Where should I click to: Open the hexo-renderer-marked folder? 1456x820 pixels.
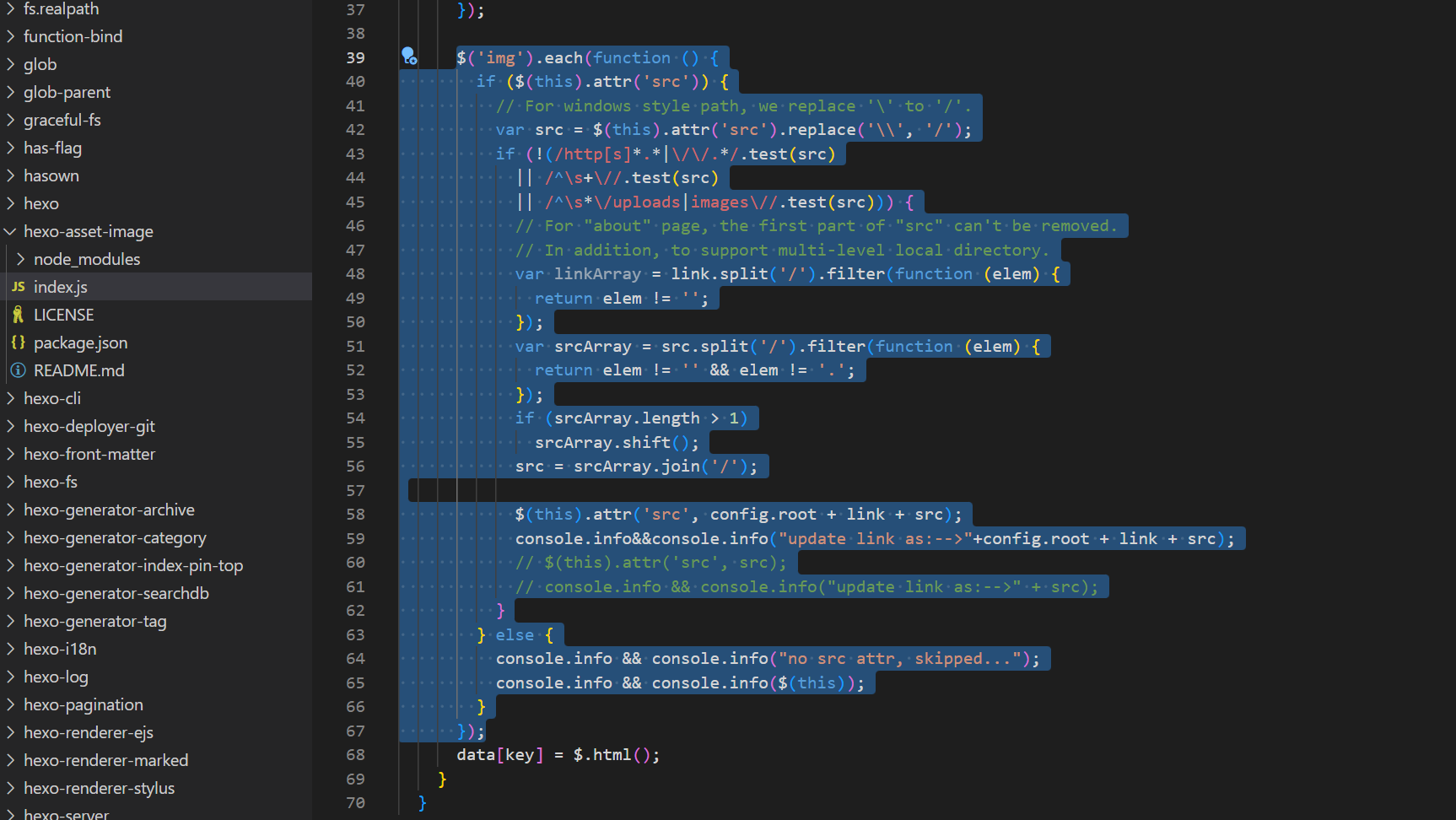105,760
